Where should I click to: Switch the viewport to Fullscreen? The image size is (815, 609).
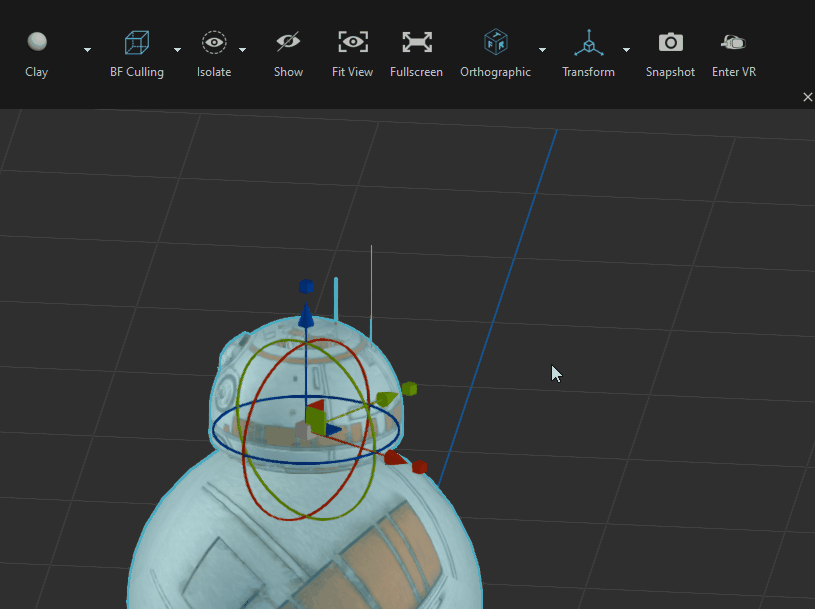pyautogui.click(x=417, y=42)
